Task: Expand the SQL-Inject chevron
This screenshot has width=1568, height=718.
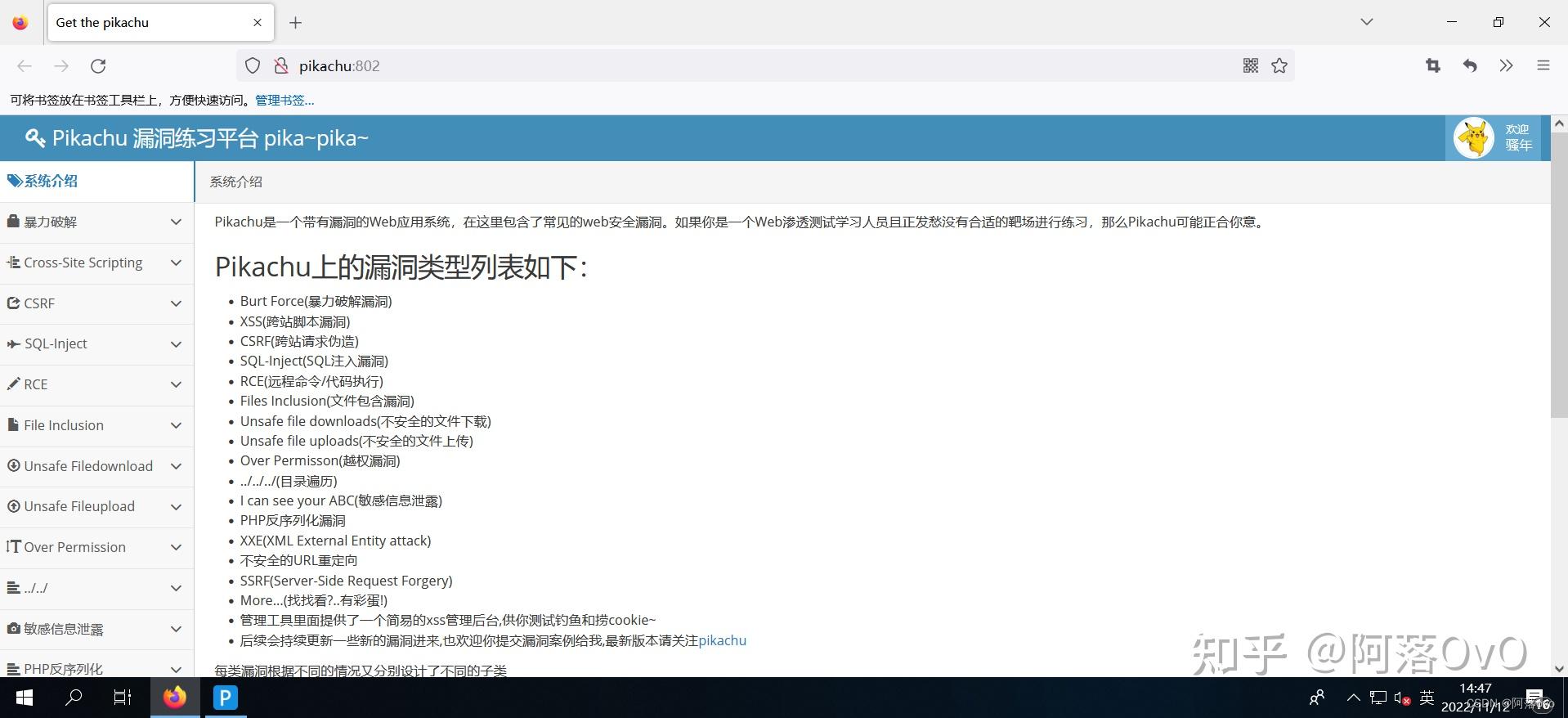Action: pos(176,344)
